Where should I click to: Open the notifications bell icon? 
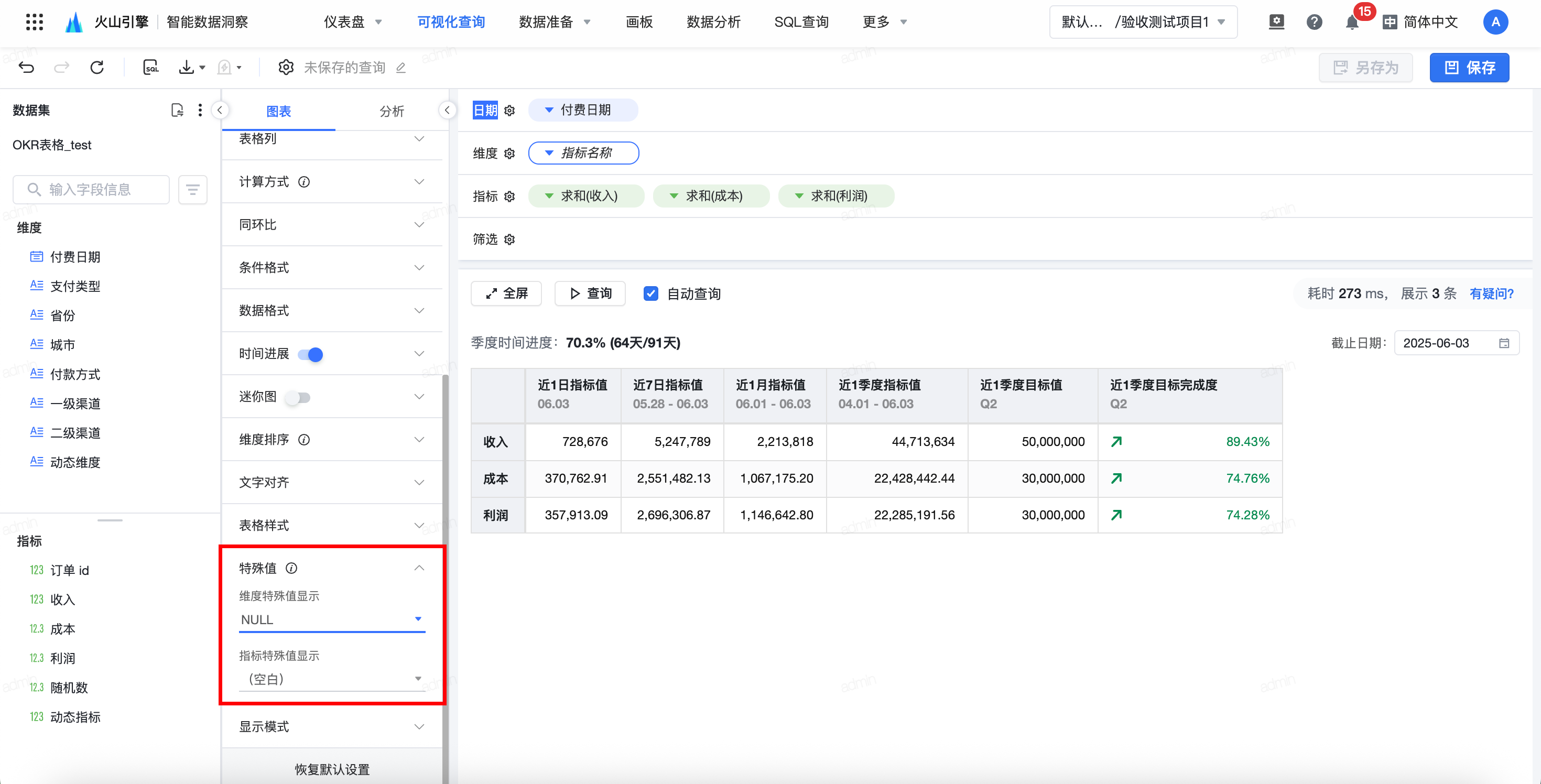coord(1351,23)
